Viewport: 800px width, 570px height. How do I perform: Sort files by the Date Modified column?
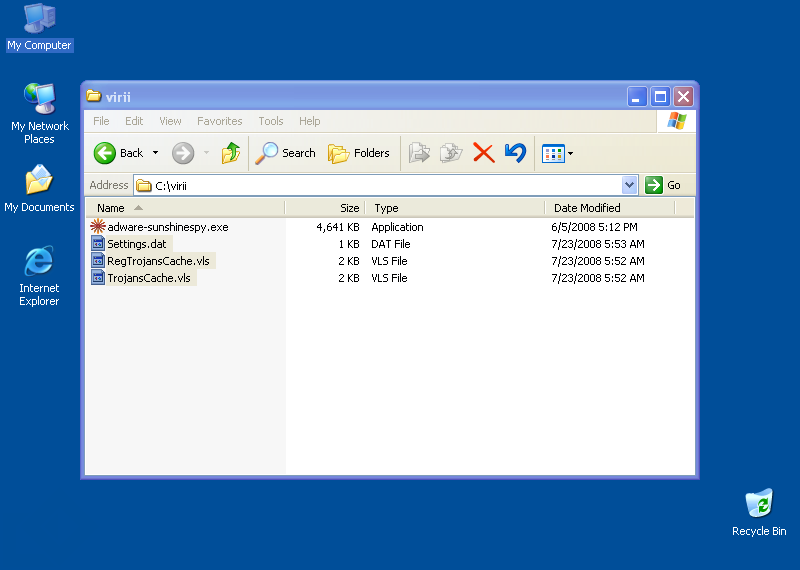pos(587,208)
